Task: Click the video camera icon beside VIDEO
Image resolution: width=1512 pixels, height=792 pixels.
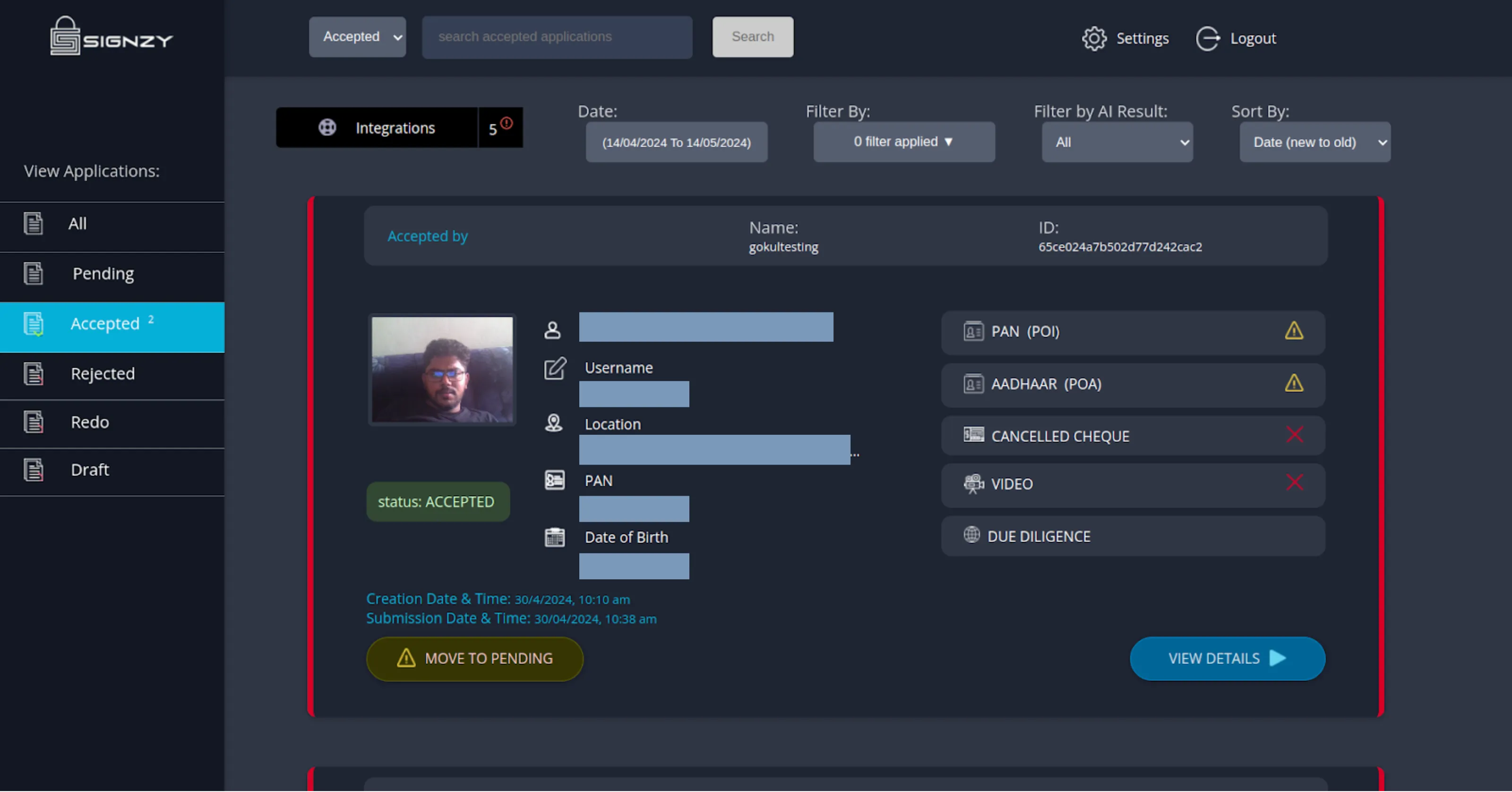Action: pyautogui.click(x=973, y=484)
